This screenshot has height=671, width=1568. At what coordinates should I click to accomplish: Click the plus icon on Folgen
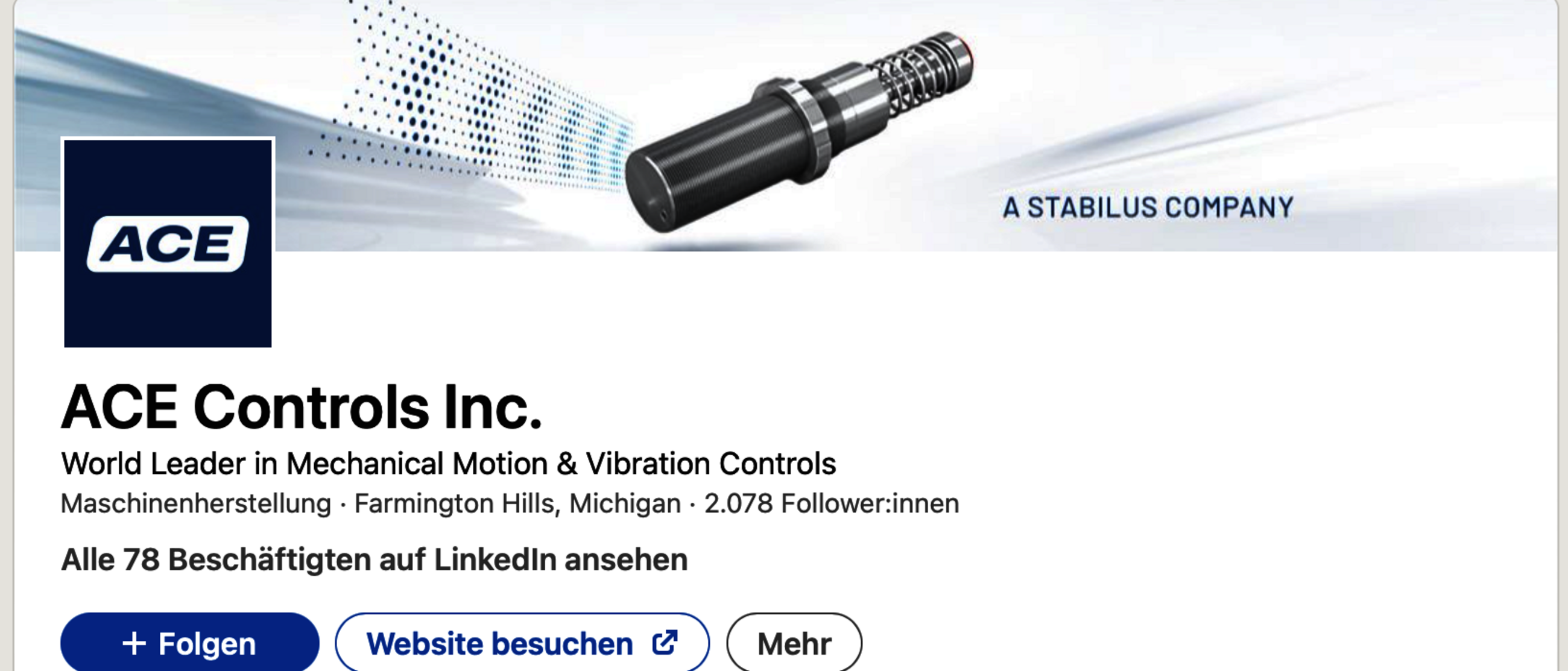134,643
